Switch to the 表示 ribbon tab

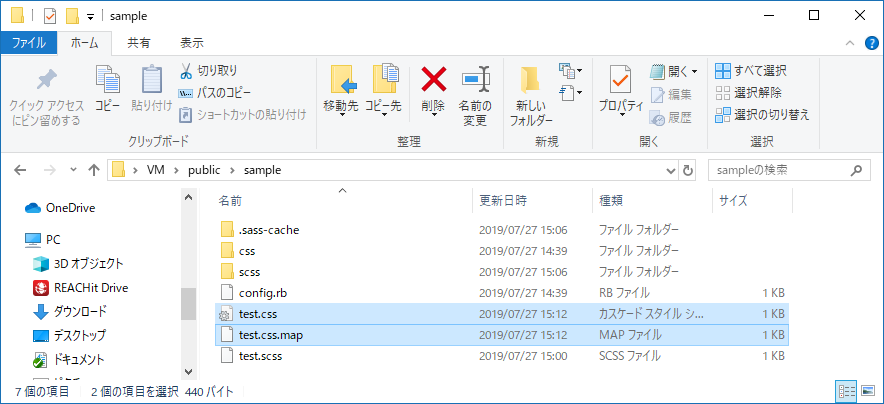click(192, 42)
